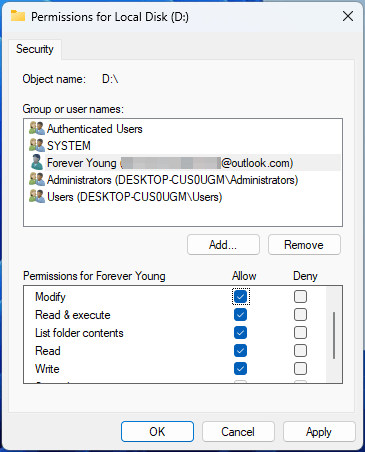Click the permissions list scrollbar thumb
Screen dimensions: 365x452
pos(334,335)
